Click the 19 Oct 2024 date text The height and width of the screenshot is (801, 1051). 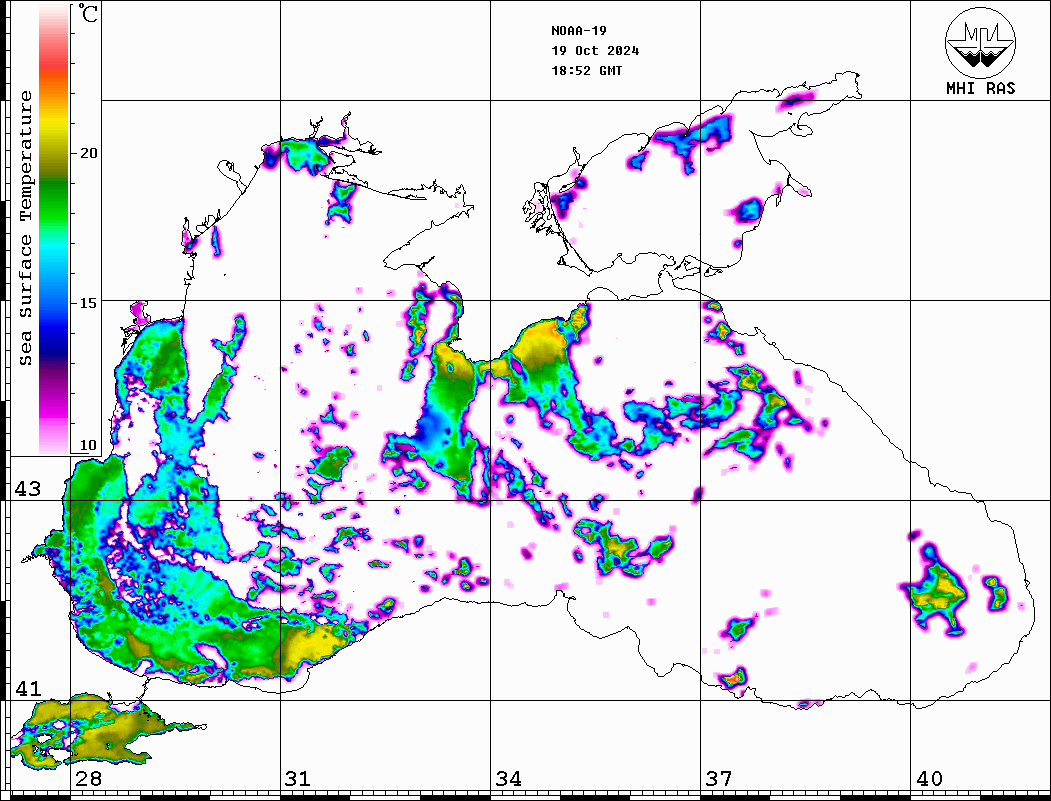coord(595,51)
